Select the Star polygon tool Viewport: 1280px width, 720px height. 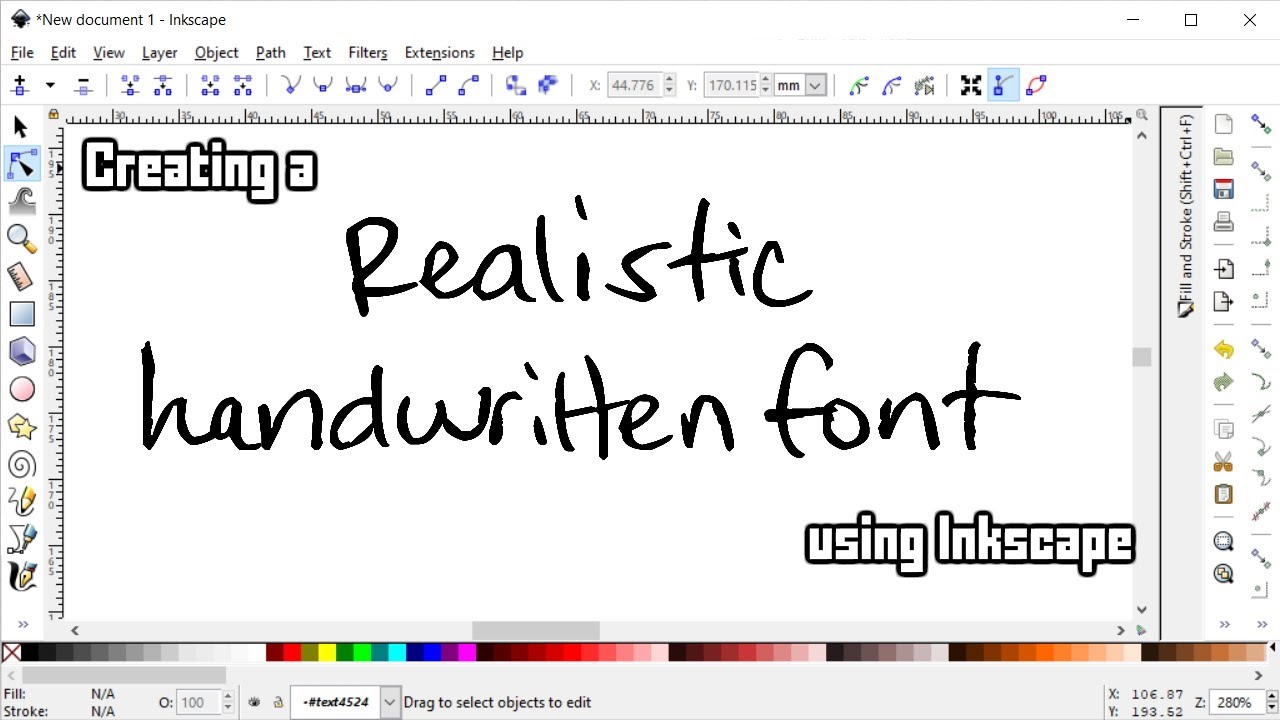pyautogui.click(x=21, y=427)
